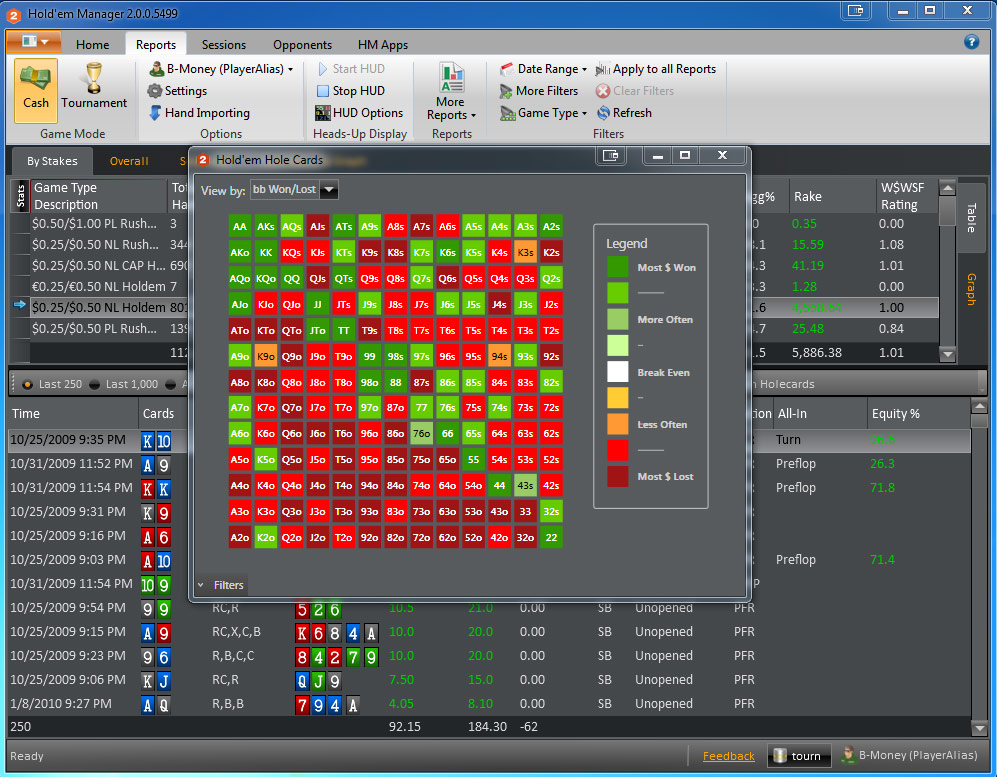Click the tourn status bar icon
Image resolution: width=997 pixels, height=777 pixels.
780,755
